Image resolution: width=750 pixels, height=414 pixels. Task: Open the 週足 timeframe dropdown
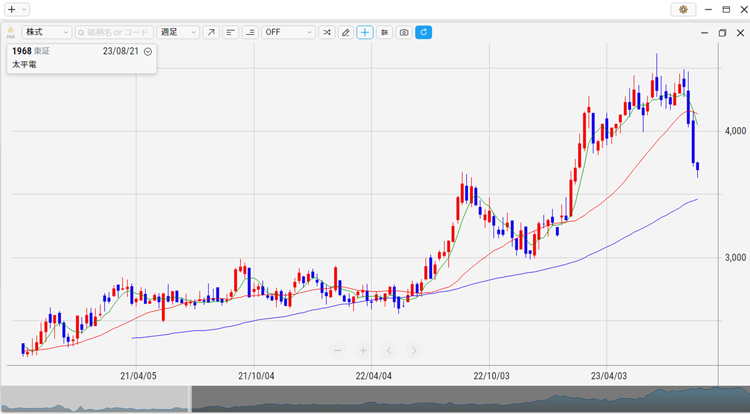point(179,32)
